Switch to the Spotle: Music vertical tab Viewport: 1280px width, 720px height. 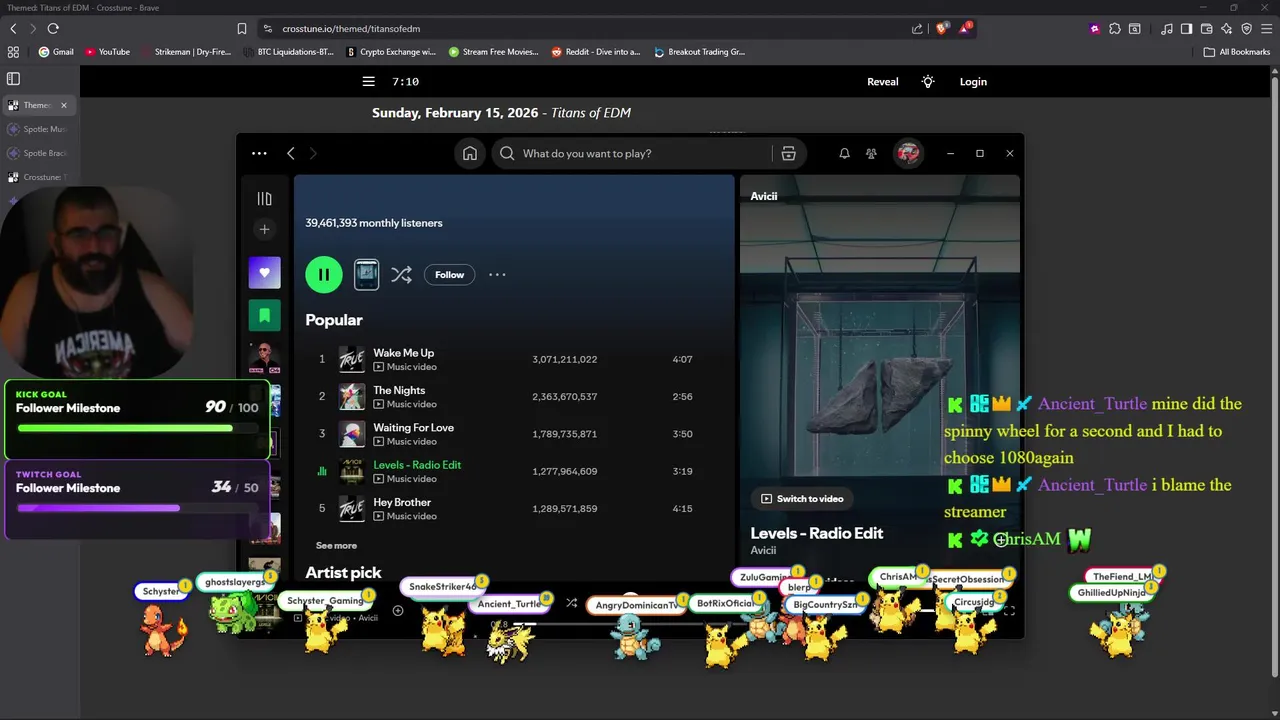click(x=38, y=129)
